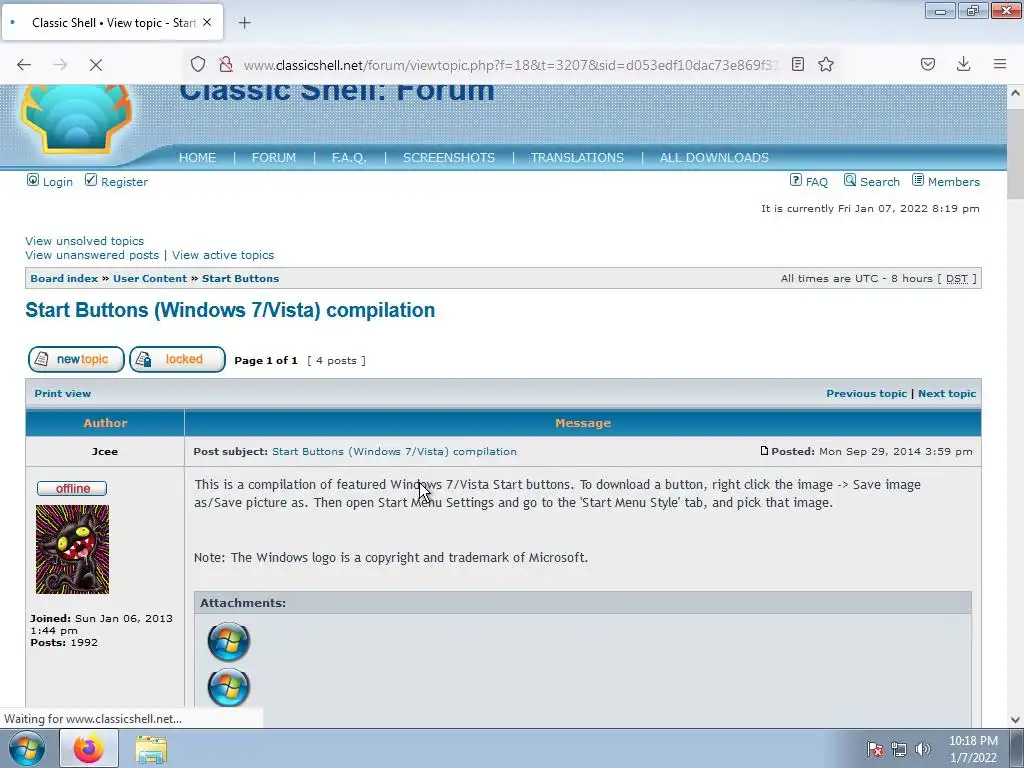Open Save to Pocket icon
Image resolution: width=1024 pixels, height=768 pixels.
tap(928, 64)
